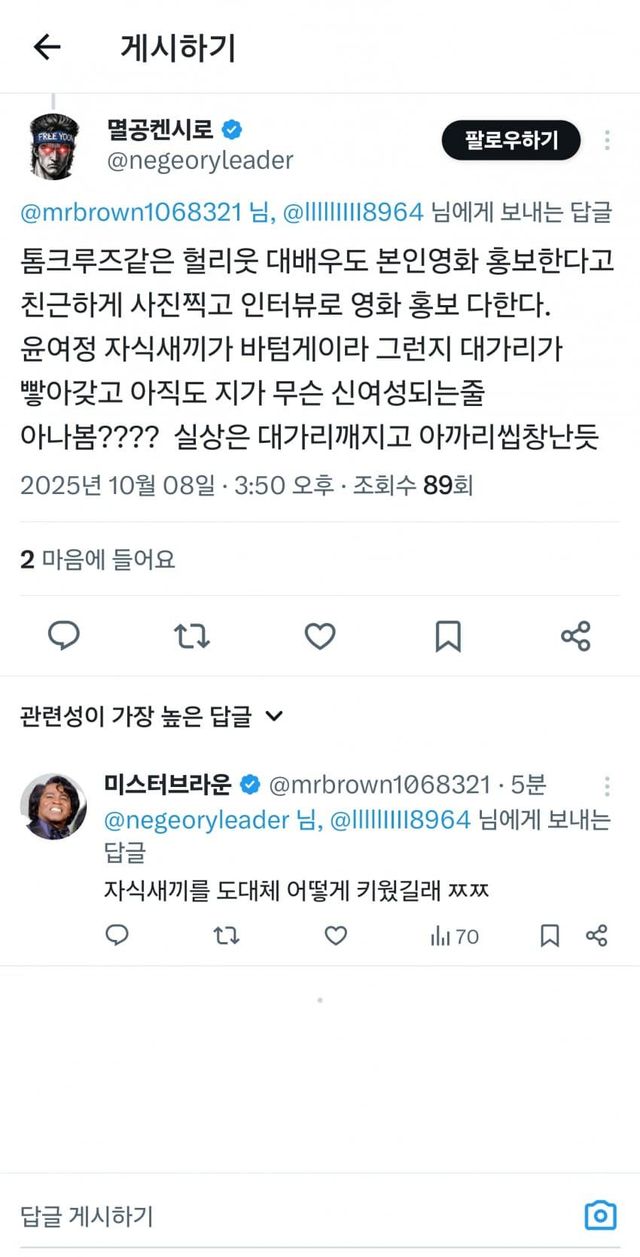This screenshot has width=640, height=1257.
Task: Repost the main post
Action: pos(192,636)
